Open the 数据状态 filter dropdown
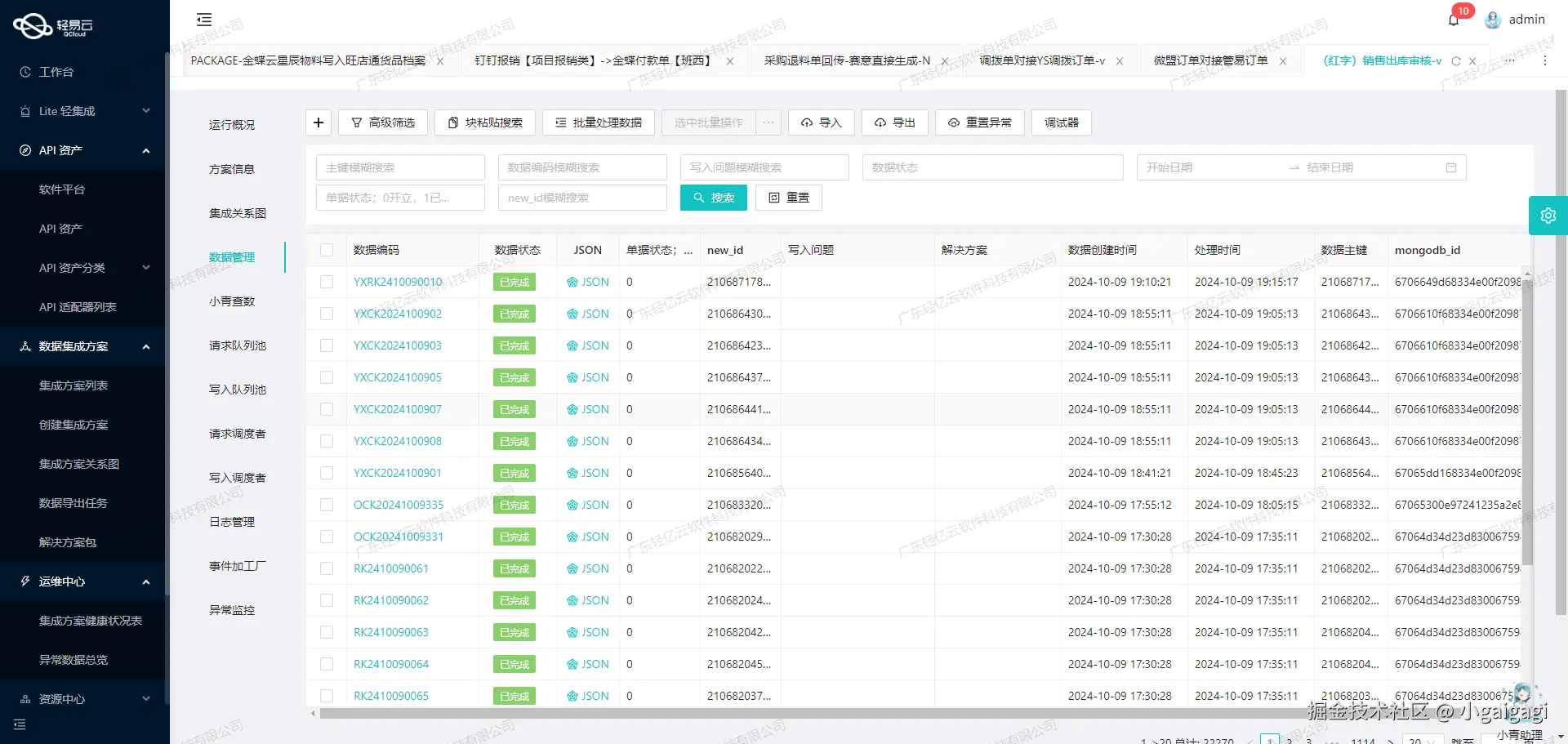The width and height of the screenshot is (1568, 744). [992, 167]
